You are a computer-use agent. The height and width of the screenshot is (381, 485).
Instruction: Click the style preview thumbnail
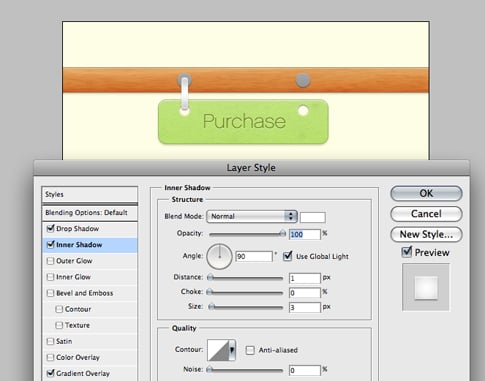(426, 287)
